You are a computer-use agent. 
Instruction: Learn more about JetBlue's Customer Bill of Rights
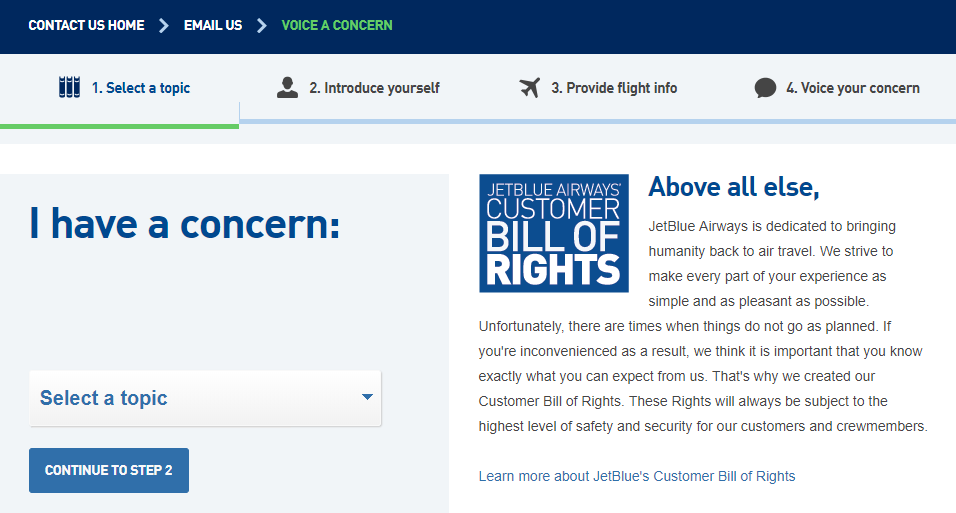pyautogui.click(x=637, y=476)
